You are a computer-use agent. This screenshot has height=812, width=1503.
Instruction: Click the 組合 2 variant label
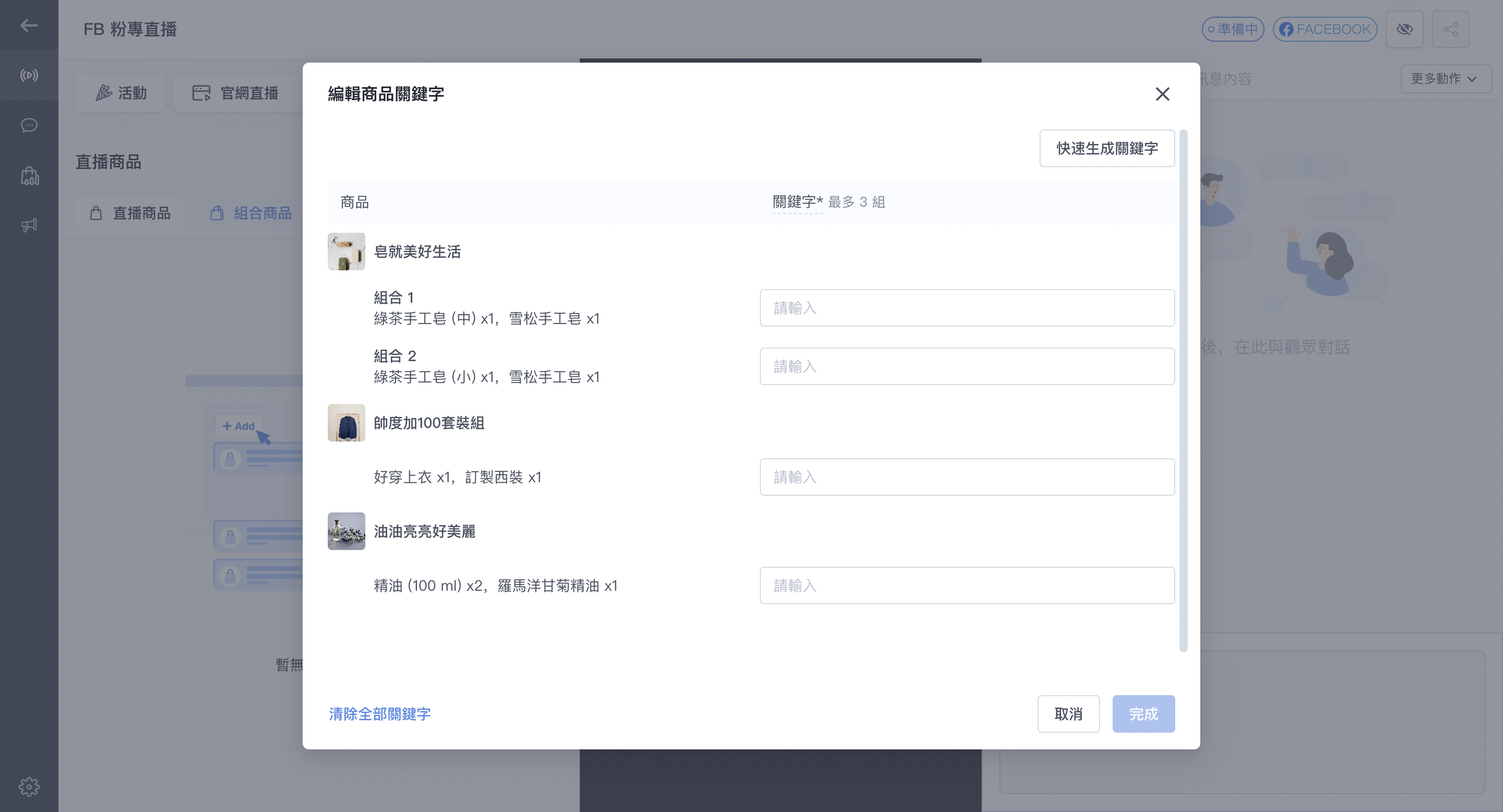pos(395,356)
